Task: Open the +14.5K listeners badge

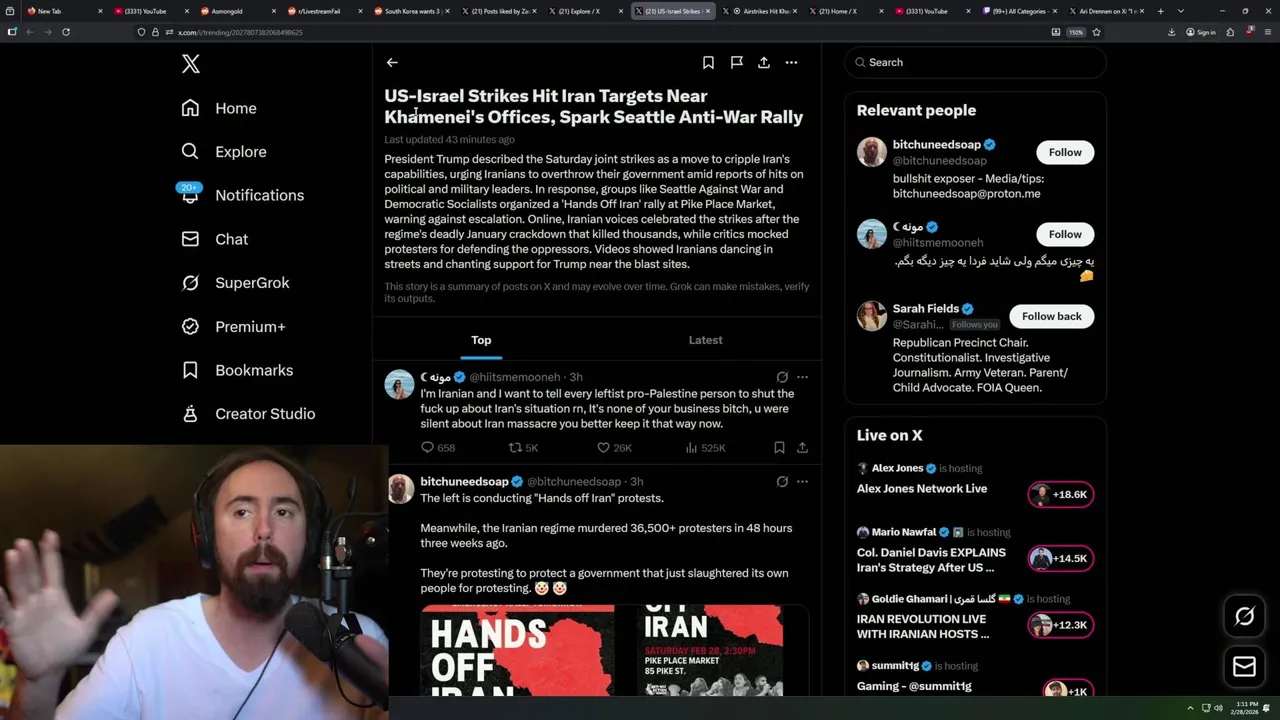Action: point(1061,558)
